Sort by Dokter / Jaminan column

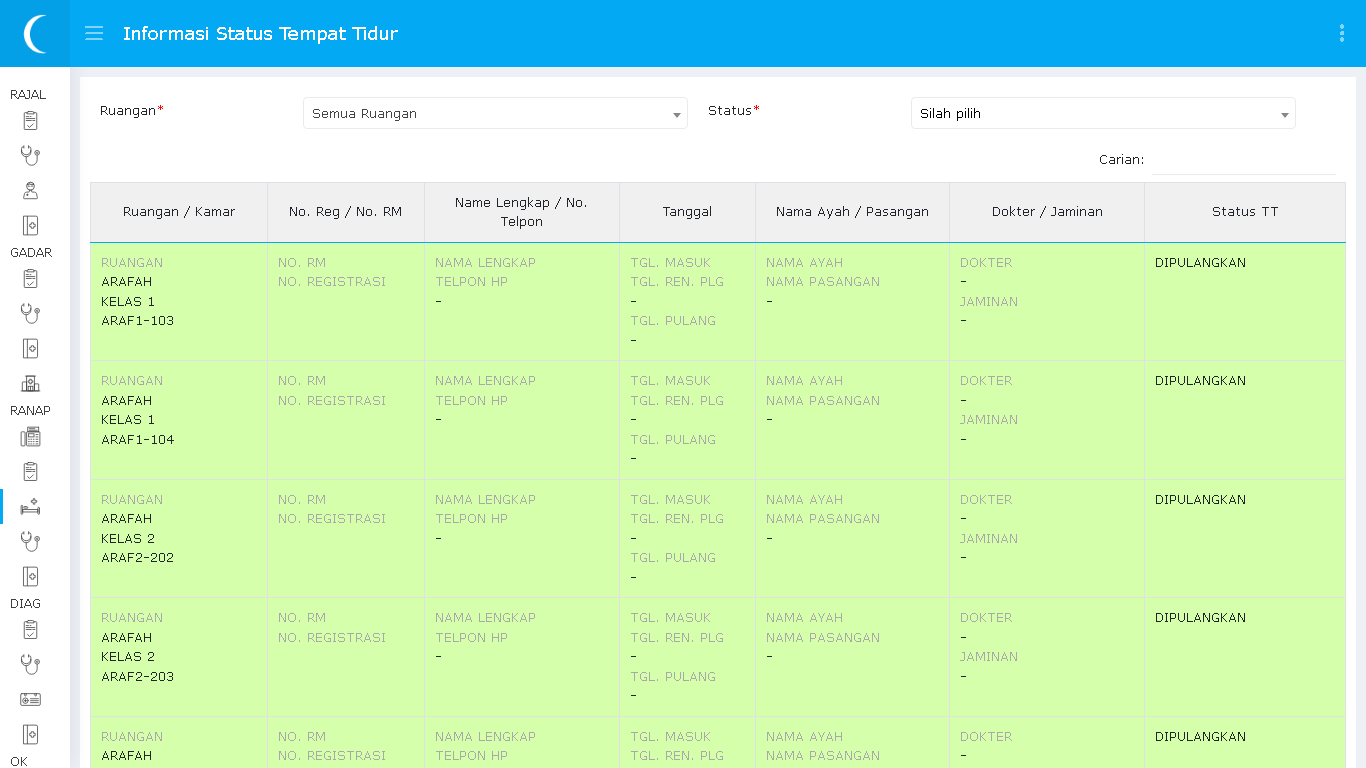coord(1047,212)
